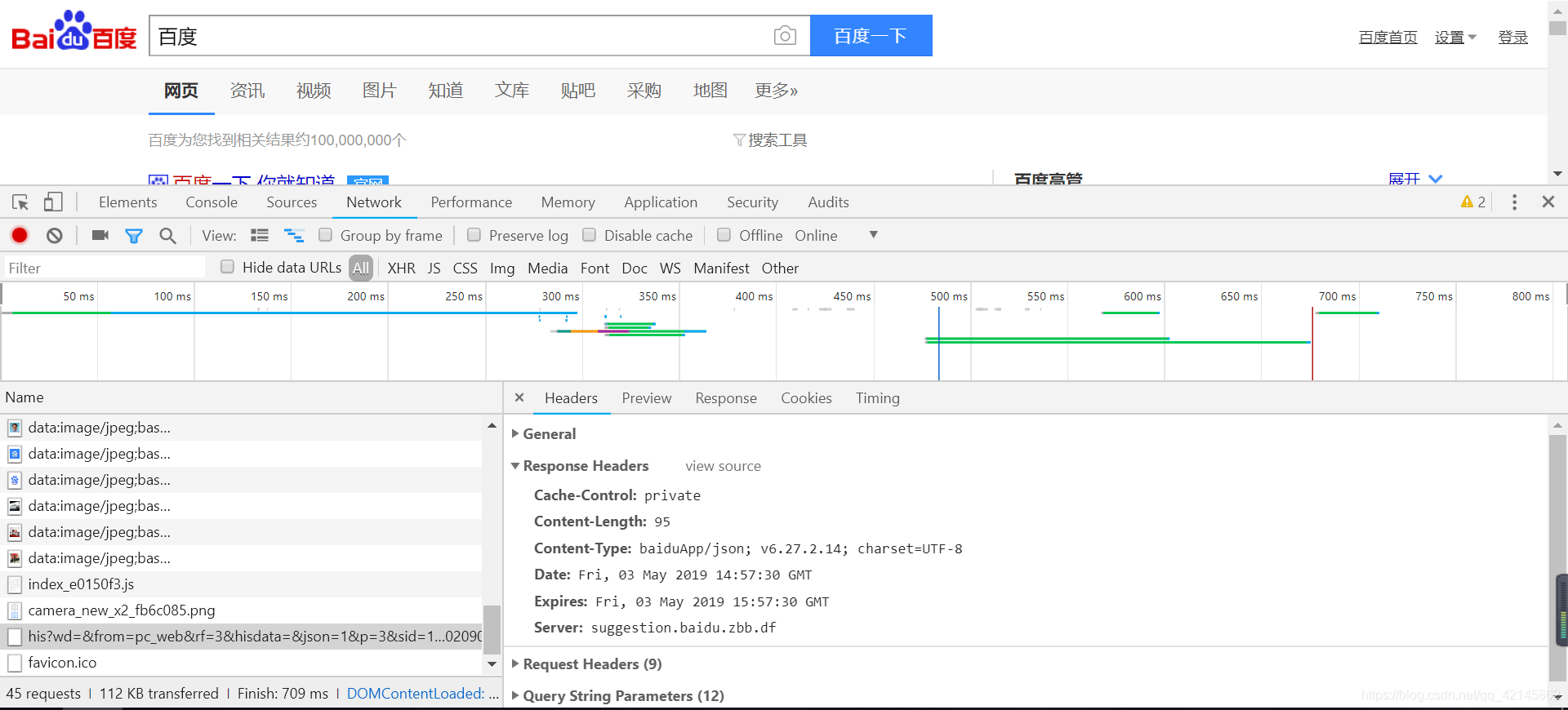Click the 百度一下 search button
This screenshot has height=710, width=1568.
pyautogui.click(x=871, y=36)
